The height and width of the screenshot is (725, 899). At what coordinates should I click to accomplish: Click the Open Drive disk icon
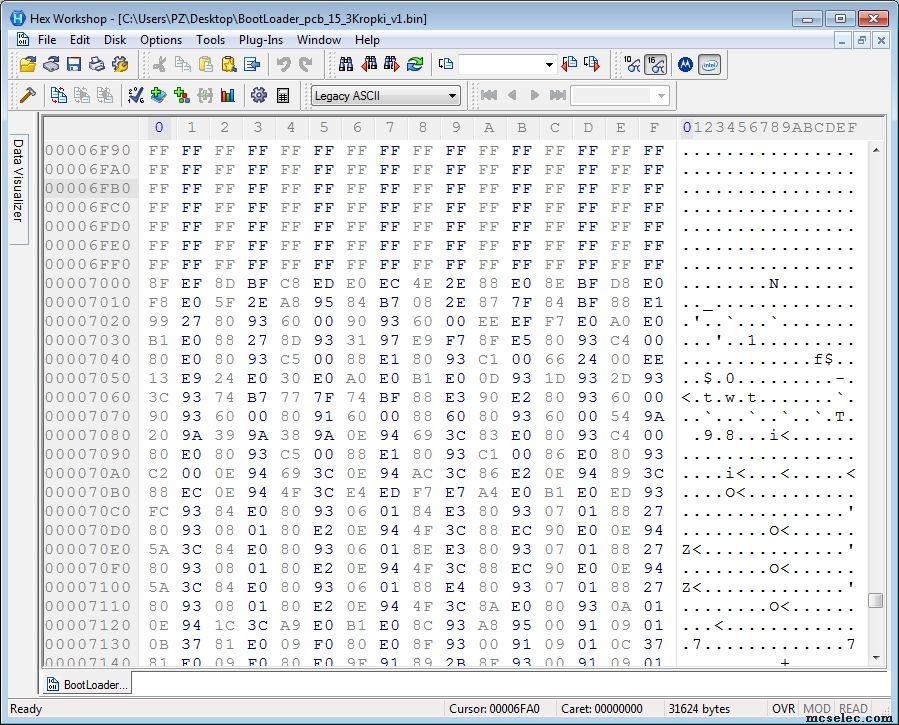tap(51, 64)
